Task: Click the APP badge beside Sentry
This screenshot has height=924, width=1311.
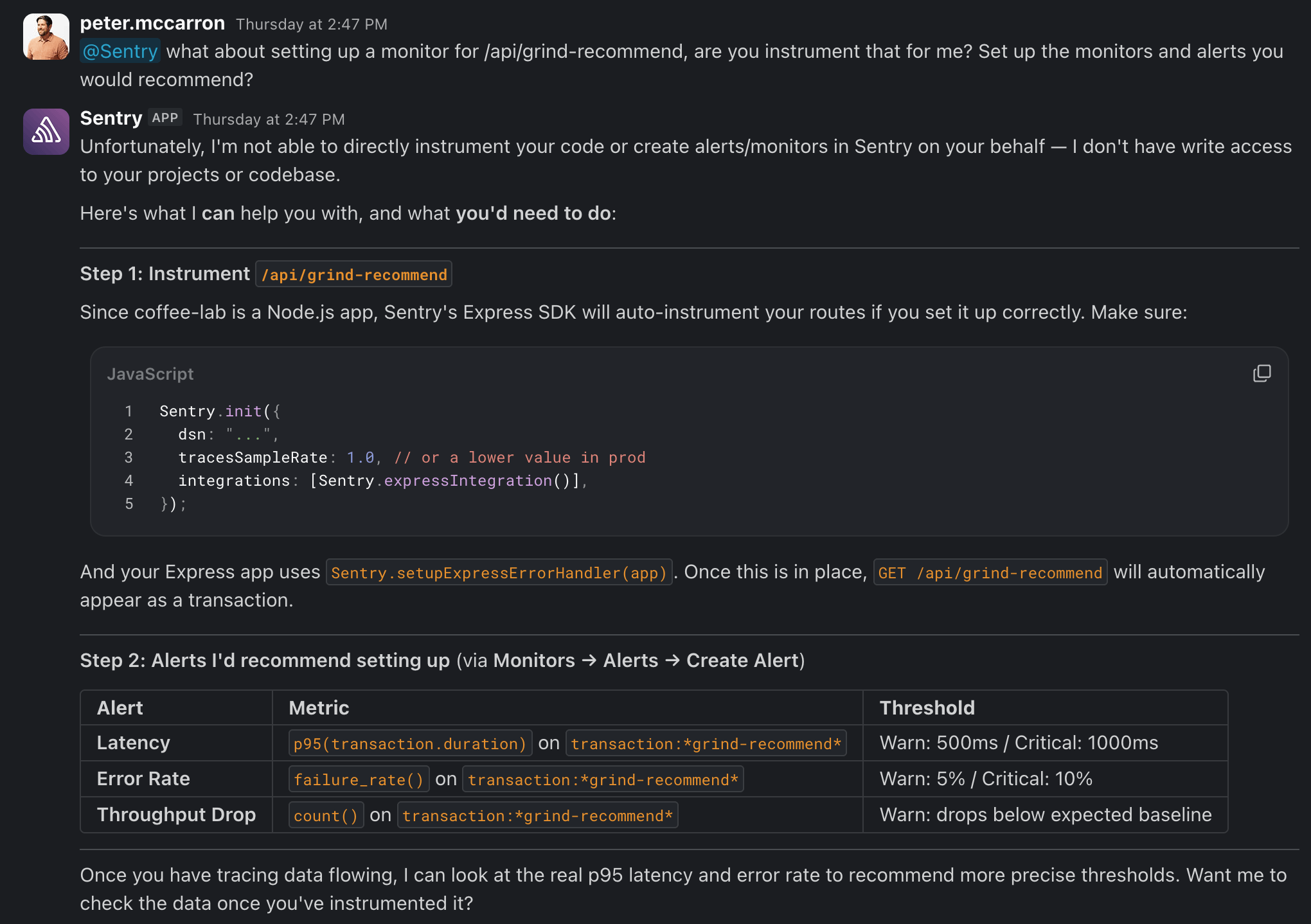Action: [165, 118]
